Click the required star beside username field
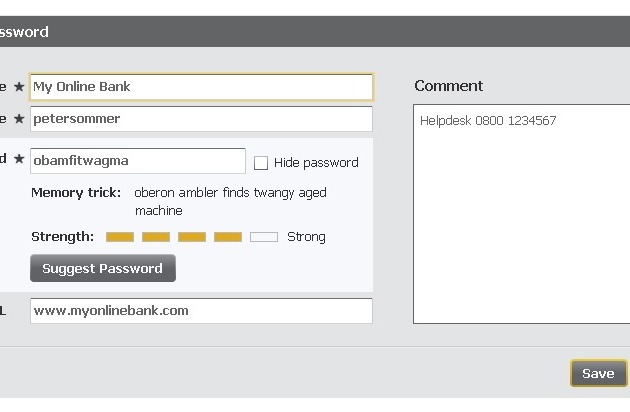 click(x=19, y=120)
